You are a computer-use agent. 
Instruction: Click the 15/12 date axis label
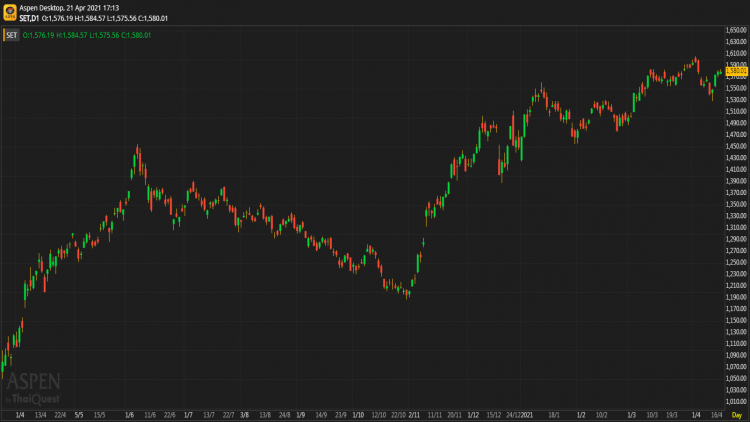point(494,415)
